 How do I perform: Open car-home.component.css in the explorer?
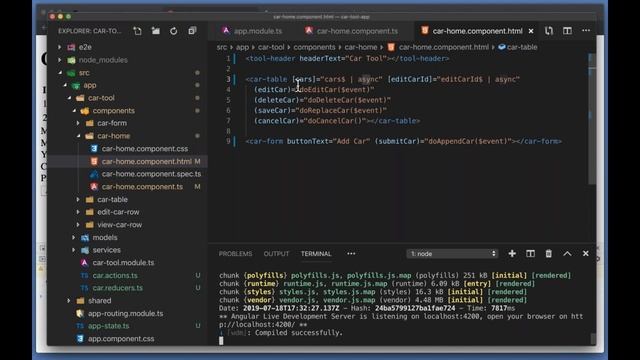144,149
